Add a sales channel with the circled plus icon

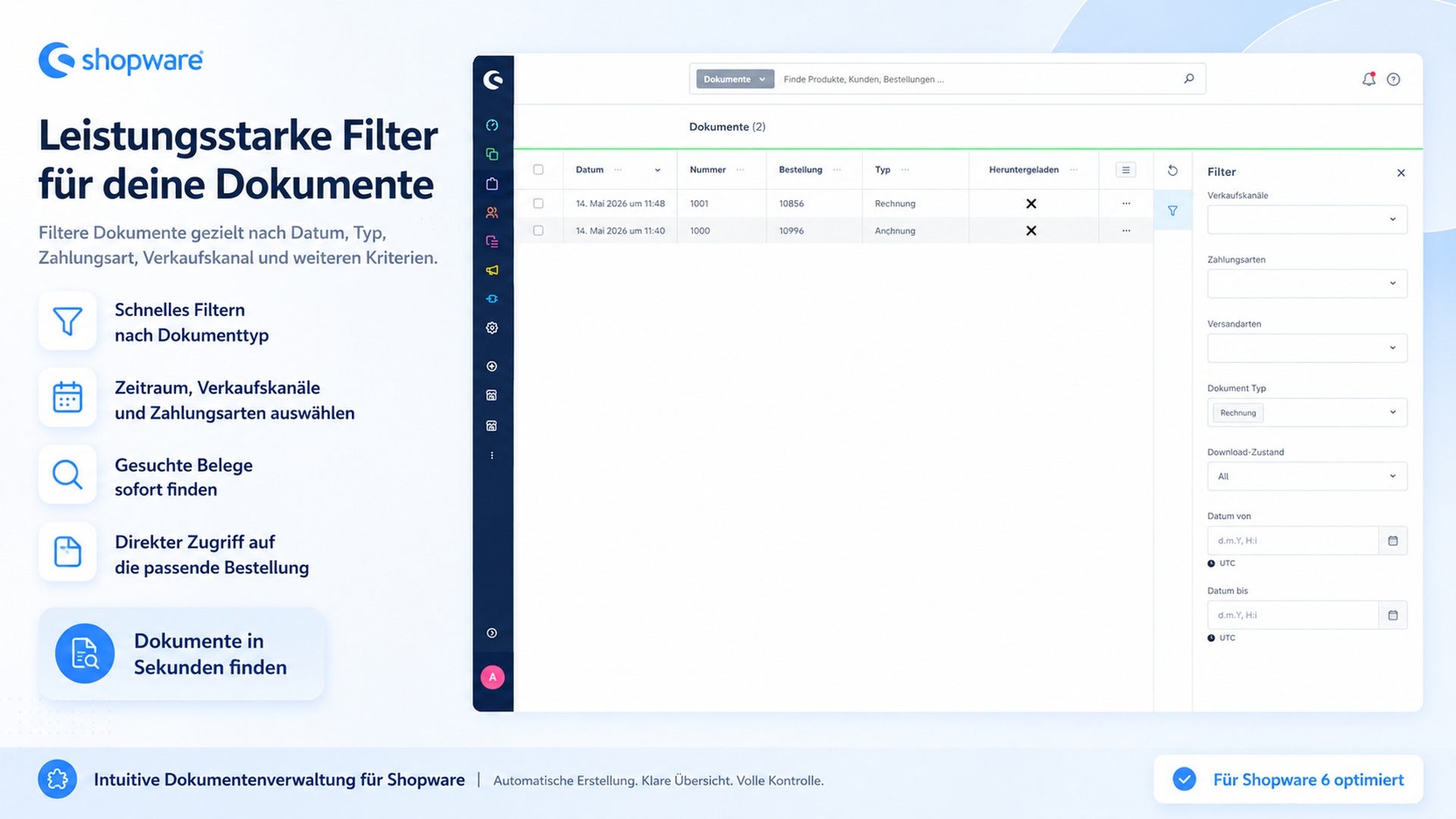tap(492, 366)
